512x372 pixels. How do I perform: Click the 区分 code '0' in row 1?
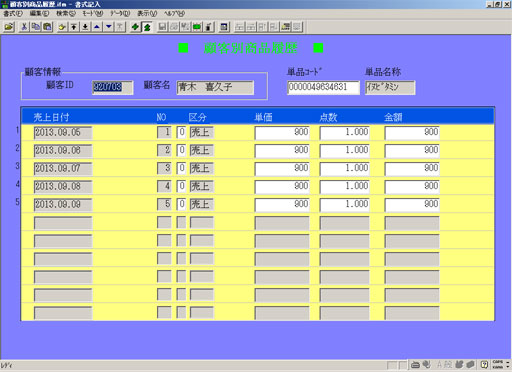click(x=181, y=132)
